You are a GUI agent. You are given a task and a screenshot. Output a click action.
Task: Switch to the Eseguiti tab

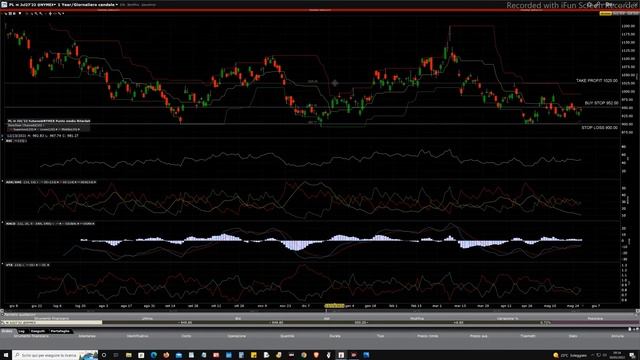click(38, 331)
